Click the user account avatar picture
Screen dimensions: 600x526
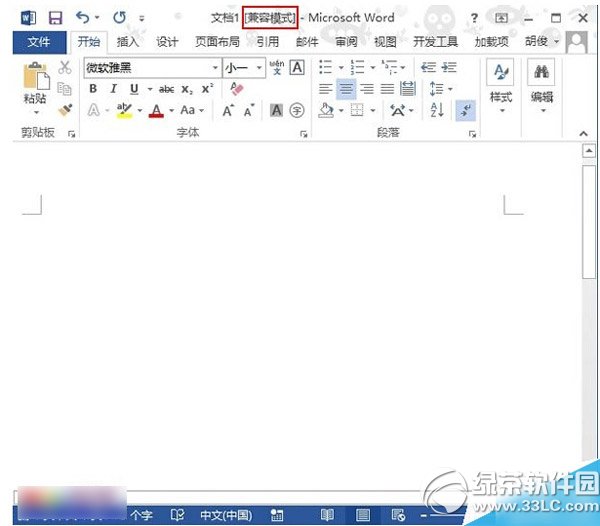tap(577, 42)
